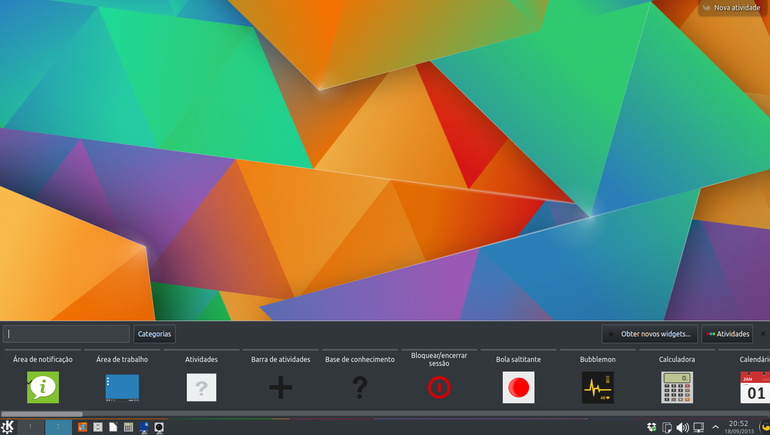Select the Calculadora widget icon
This screenshot has height=435, width=770.
pyautogui.click(x=677, y=387)
